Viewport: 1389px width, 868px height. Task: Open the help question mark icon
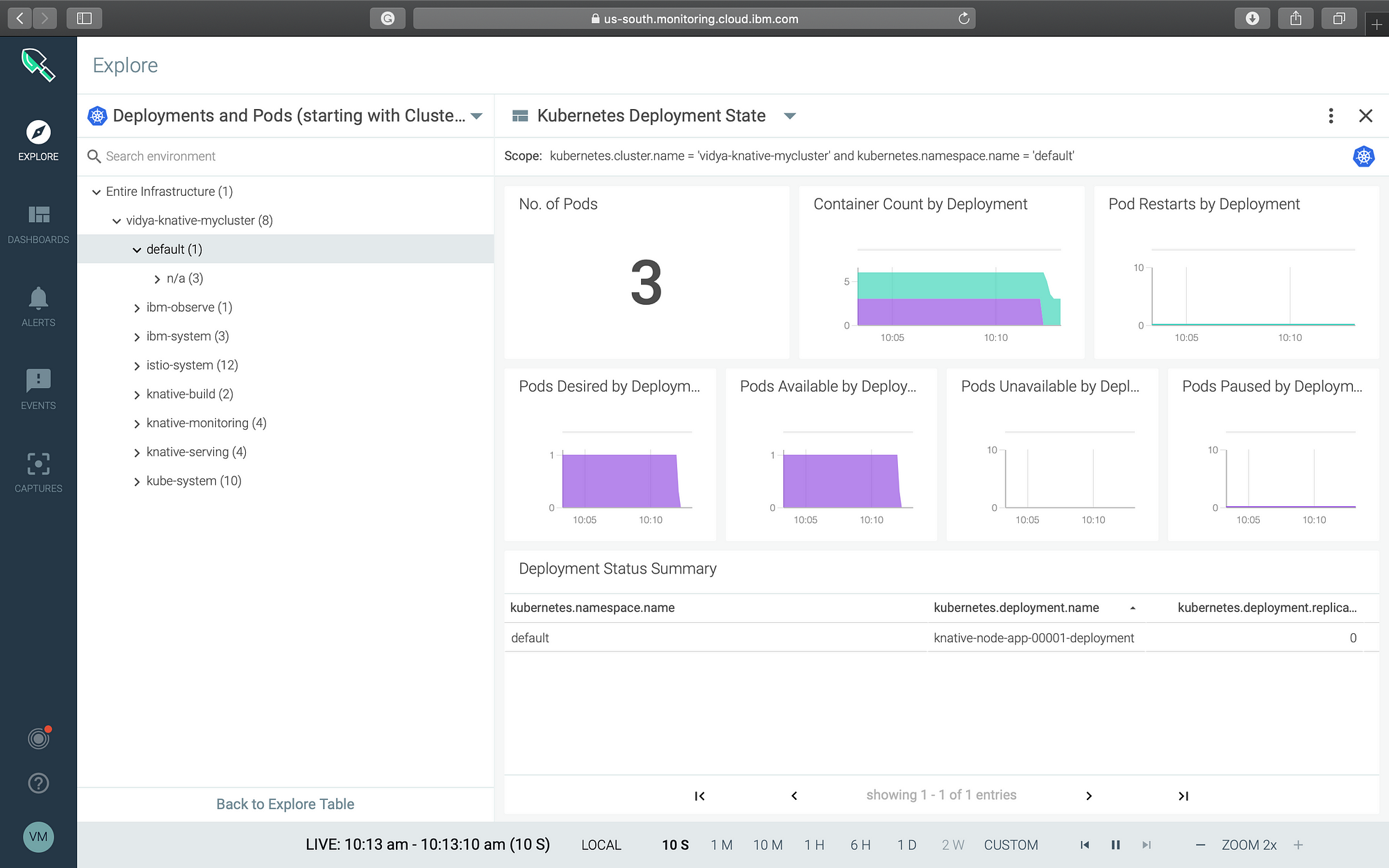[x=38, y=783]
